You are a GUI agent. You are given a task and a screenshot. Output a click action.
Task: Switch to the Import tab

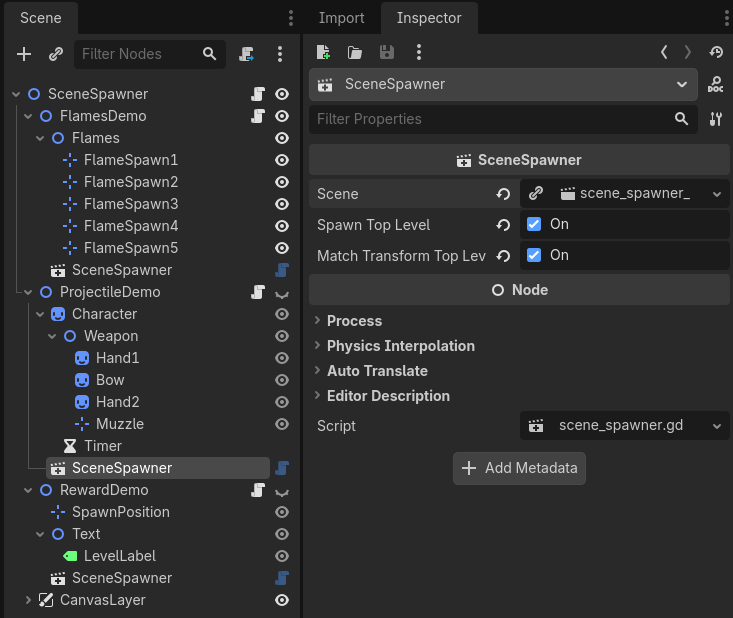click(x=341, y=18)
